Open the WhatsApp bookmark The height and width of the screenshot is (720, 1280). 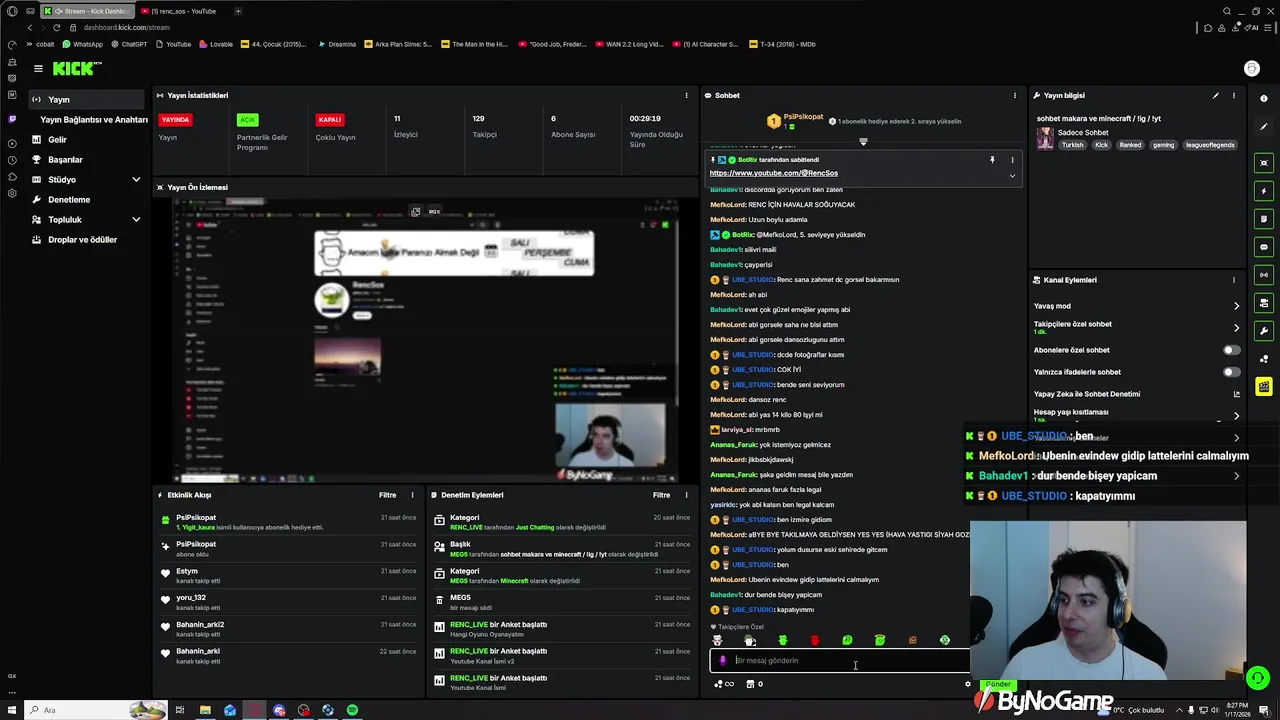[x=82, y=44]
